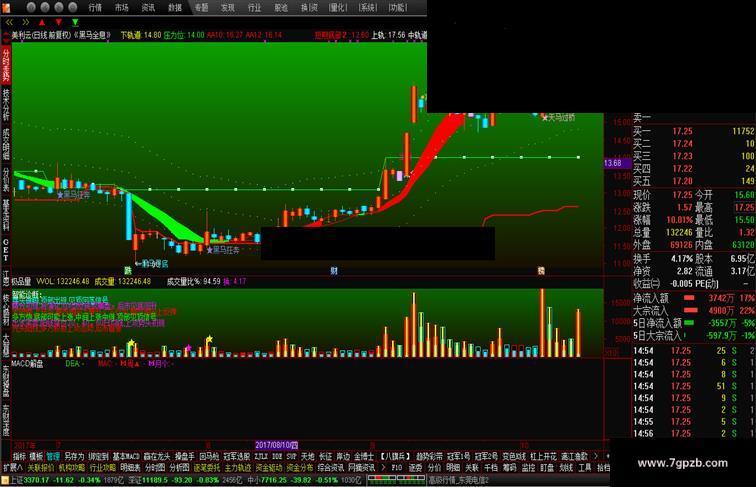The width and height of the screenshot is (756, 487).
Task: Click the F10 button in bottom bar
Action: (396, 468)
